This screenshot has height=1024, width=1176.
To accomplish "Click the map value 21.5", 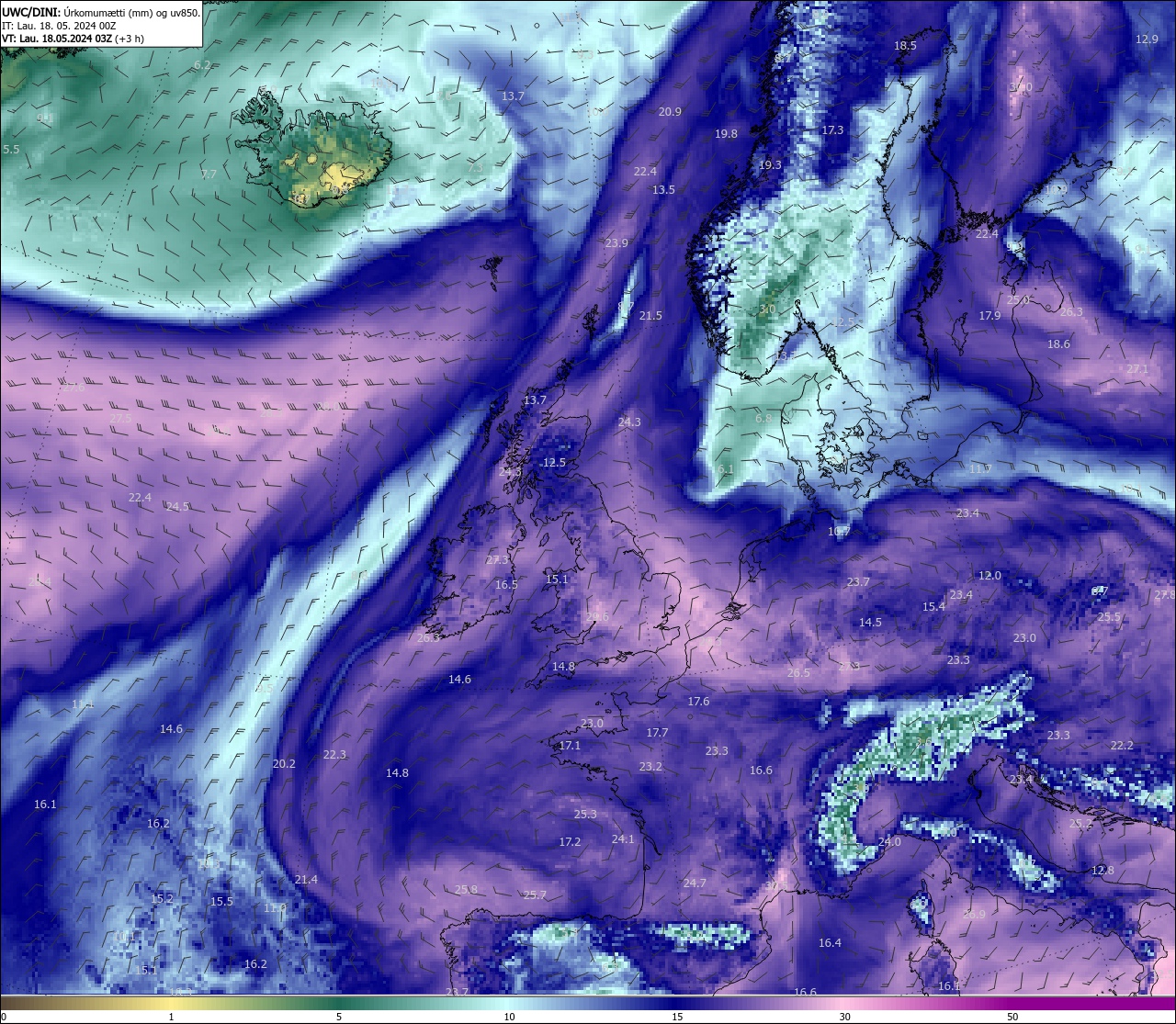I will [x=650, y=316].
